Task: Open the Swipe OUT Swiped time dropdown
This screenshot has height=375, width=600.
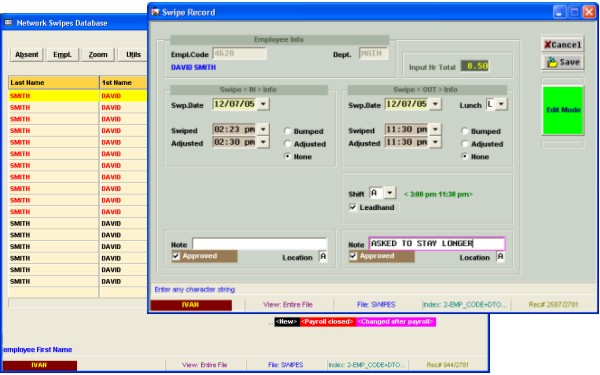Action: pyautogui.click(x=435, y=129)
